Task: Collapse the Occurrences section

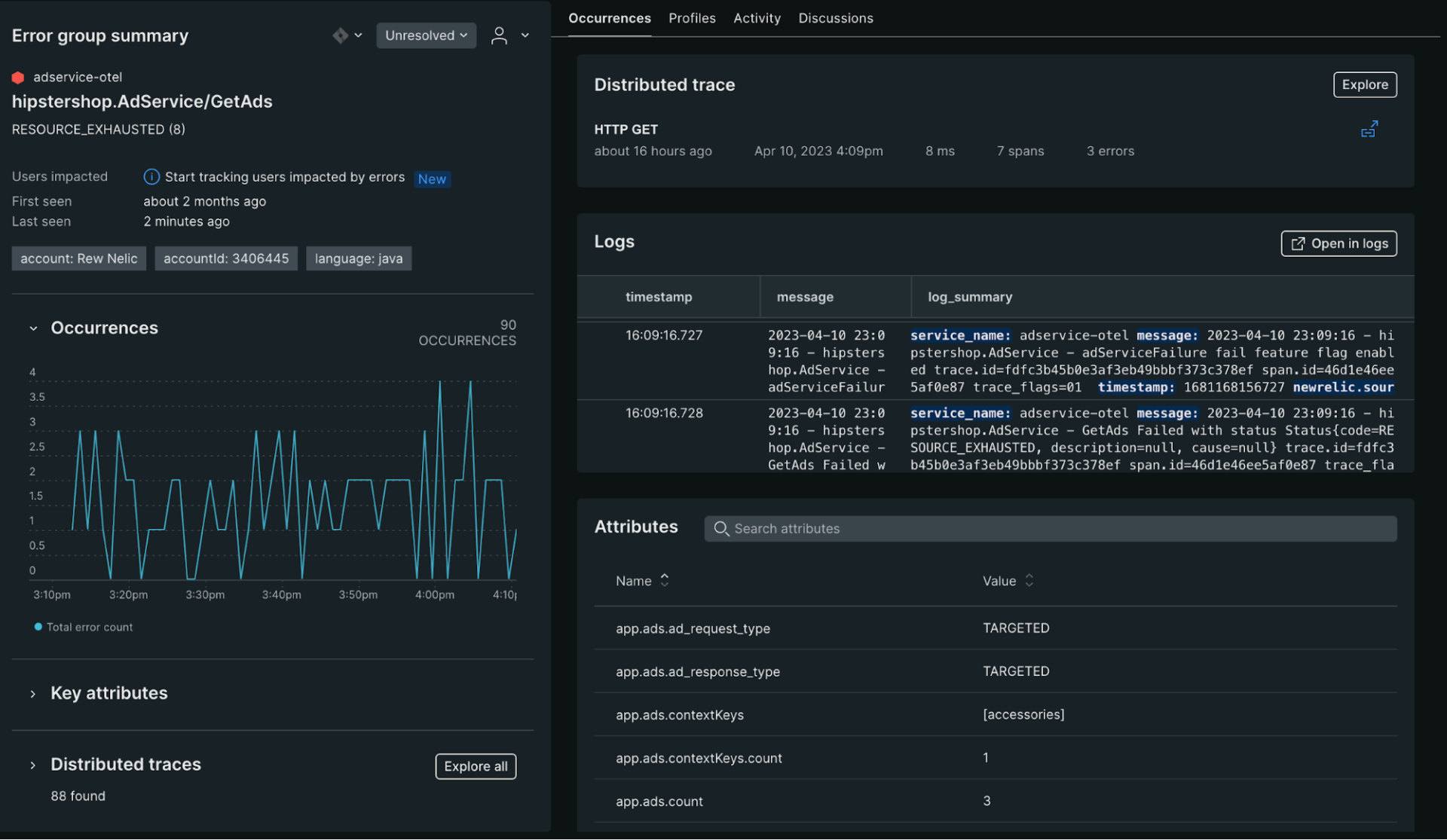Action: click(33, 328)
